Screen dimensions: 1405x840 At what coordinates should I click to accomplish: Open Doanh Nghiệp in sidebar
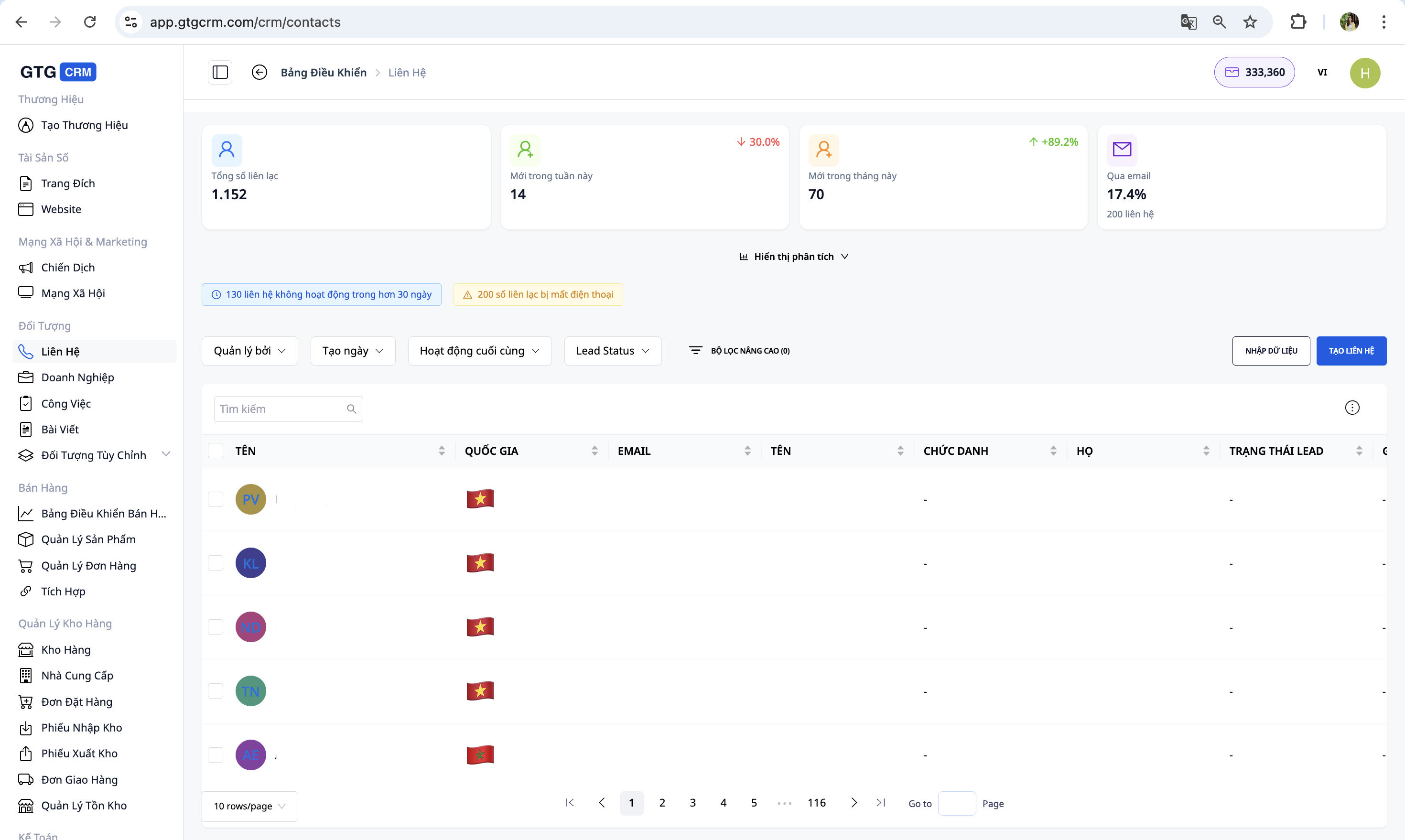click(77, 377)
